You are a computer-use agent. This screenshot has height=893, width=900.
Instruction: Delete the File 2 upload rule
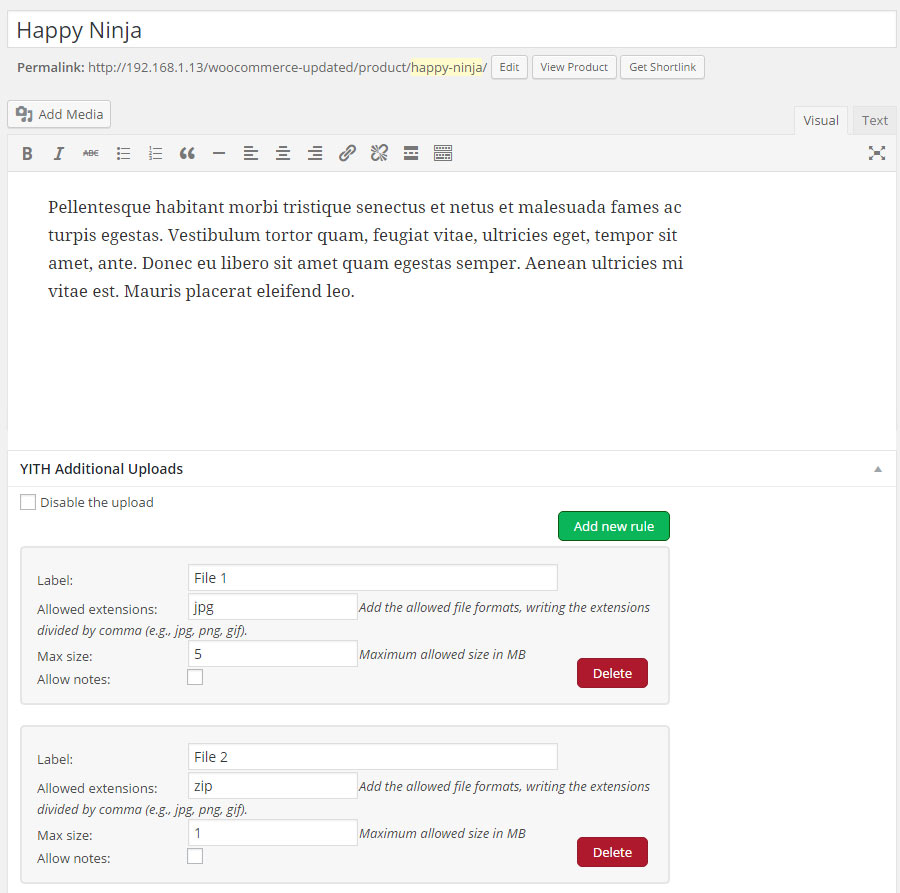click(x=612, y=852)
